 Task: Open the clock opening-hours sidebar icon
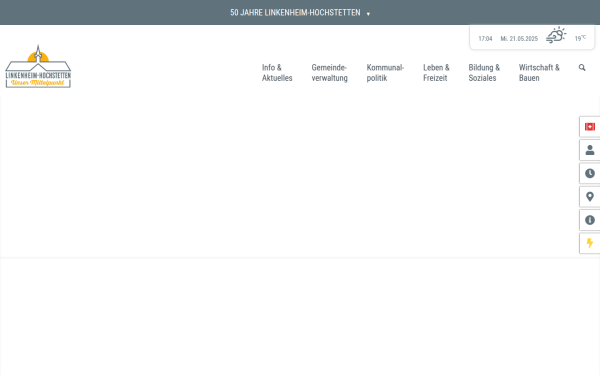coord(590,173)
